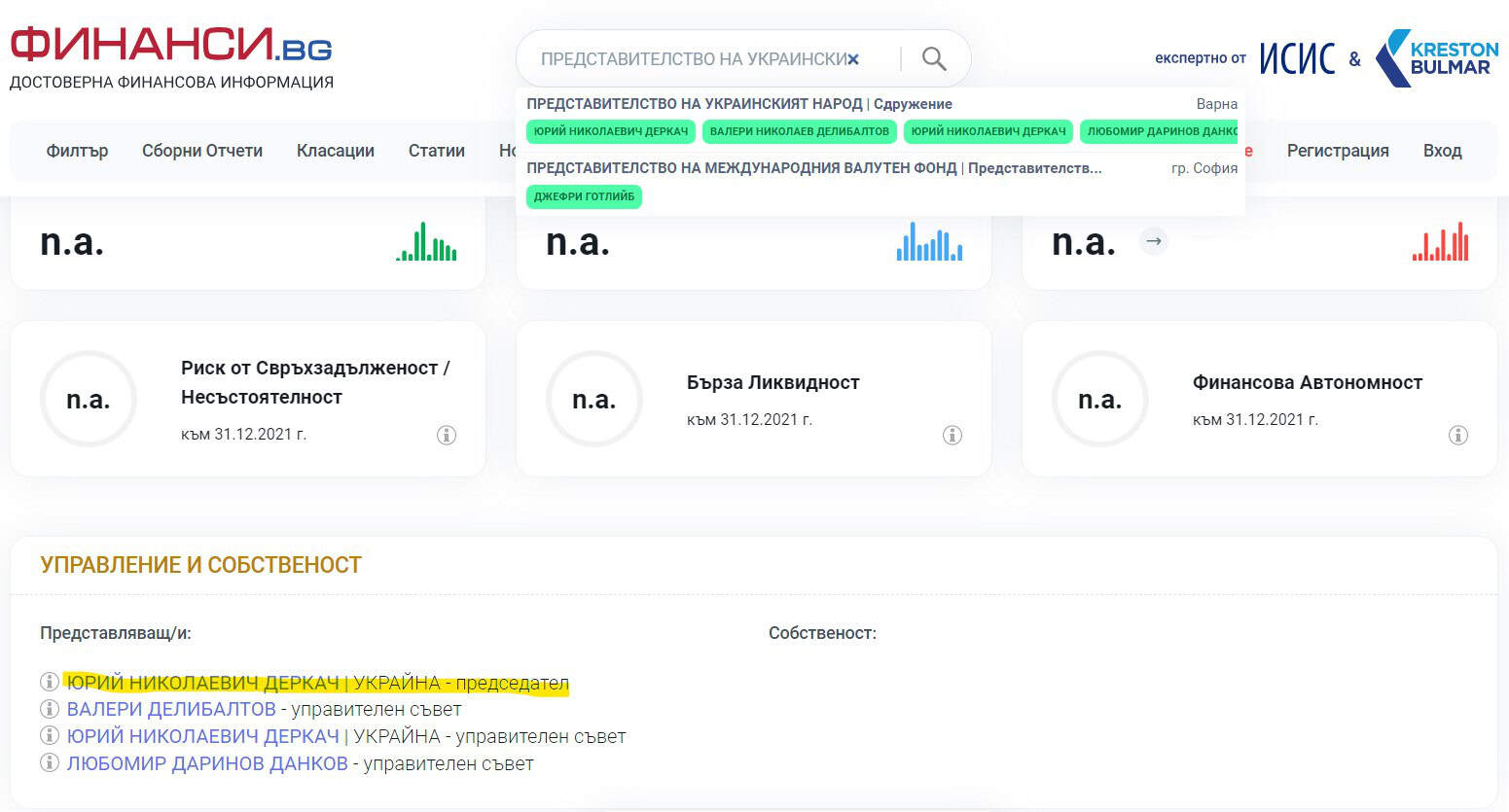Viewport: 1509px width, 812px height.
Task: Open info icon for Финансова Автономност
Action: (1458, 435)
